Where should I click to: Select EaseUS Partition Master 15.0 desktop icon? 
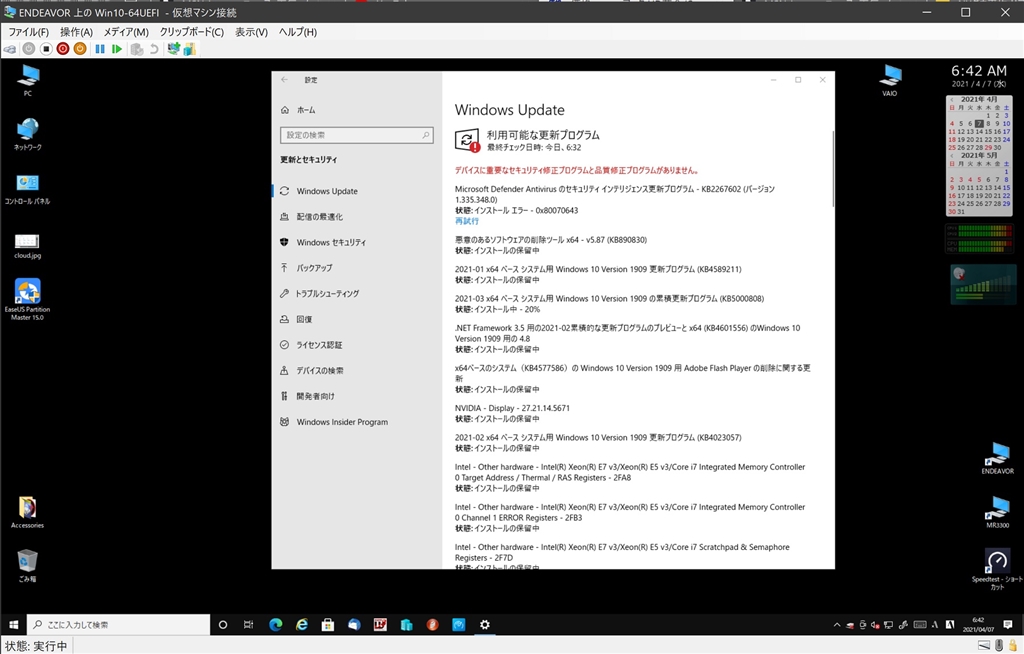27,300
